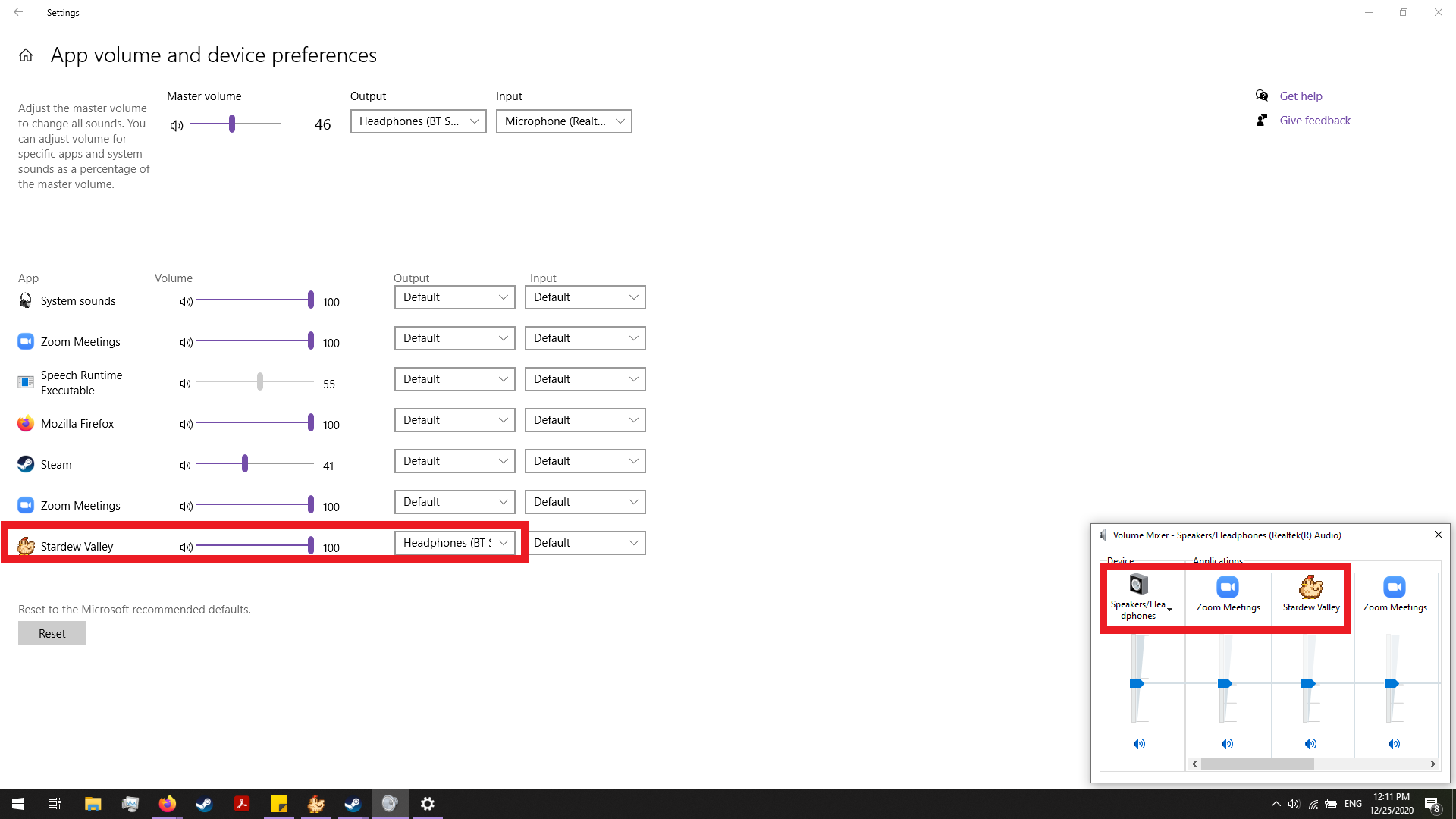Open the Windows Start menu
The image size is (1456, 819).
click(x=18, y=804)
